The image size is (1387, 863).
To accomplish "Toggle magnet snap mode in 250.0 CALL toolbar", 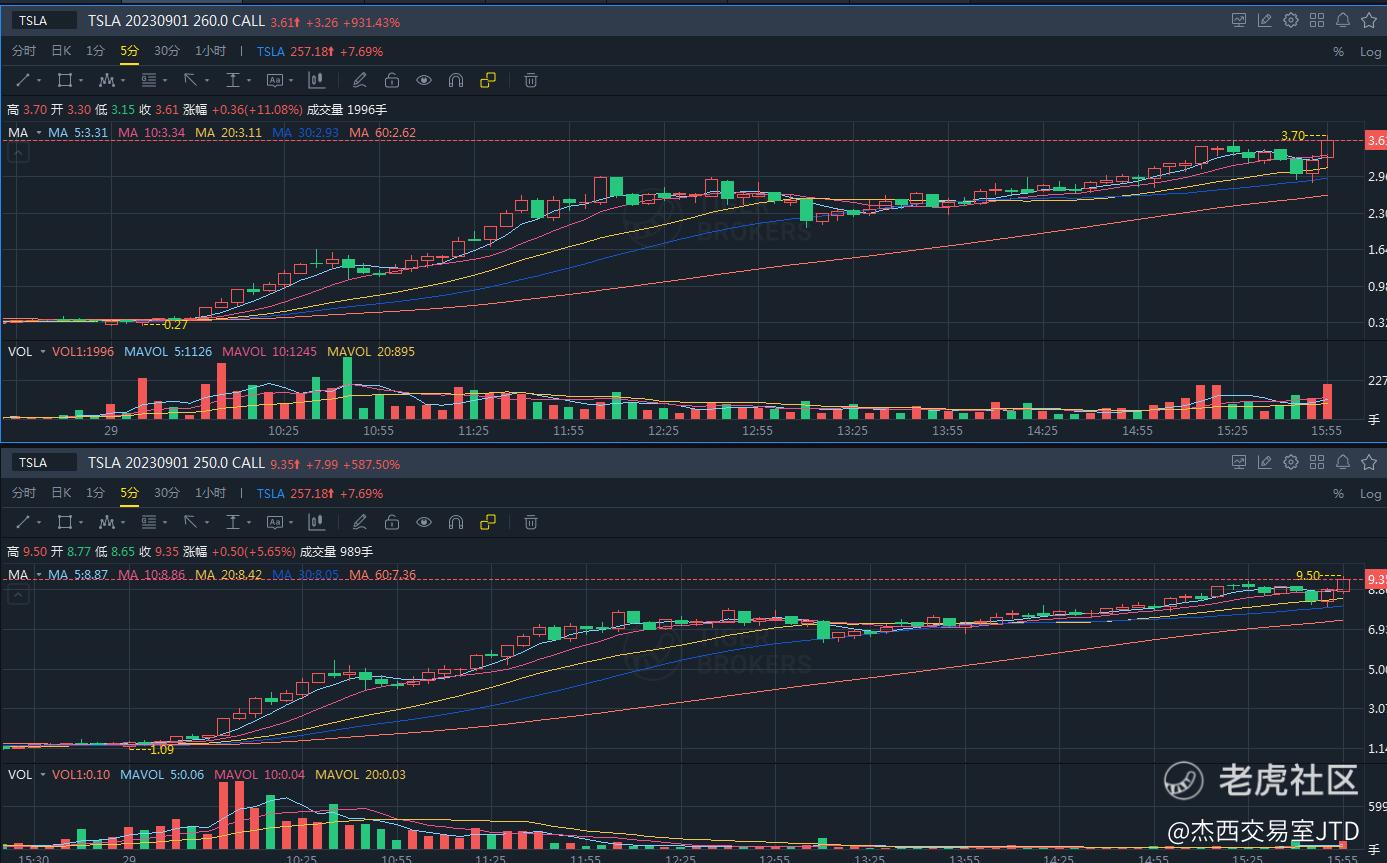I will coord(456,522).
